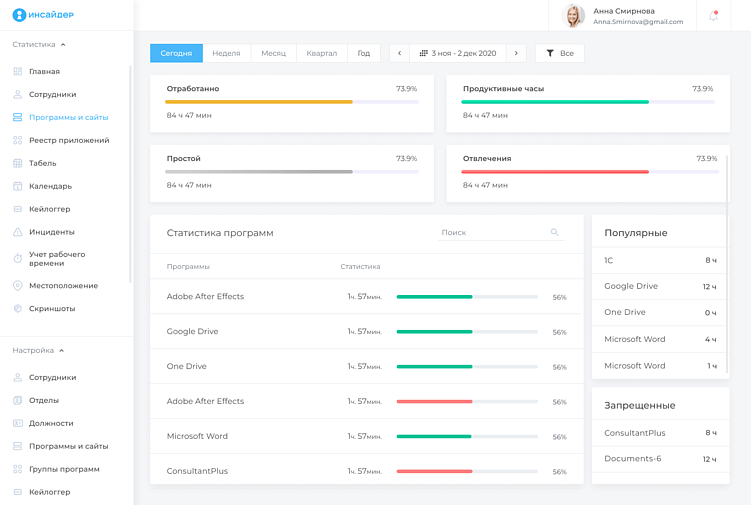Open Реестр приложений menu item
Viewport: 751px width, 505px height.
tap(69, 140)
